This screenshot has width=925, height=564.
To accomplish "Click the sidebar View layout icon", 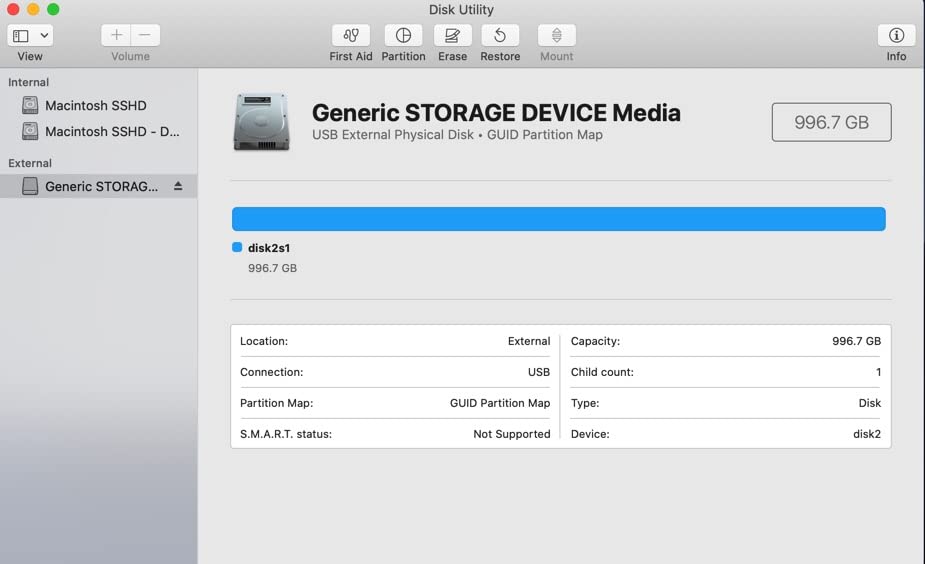I will point(21,35).
